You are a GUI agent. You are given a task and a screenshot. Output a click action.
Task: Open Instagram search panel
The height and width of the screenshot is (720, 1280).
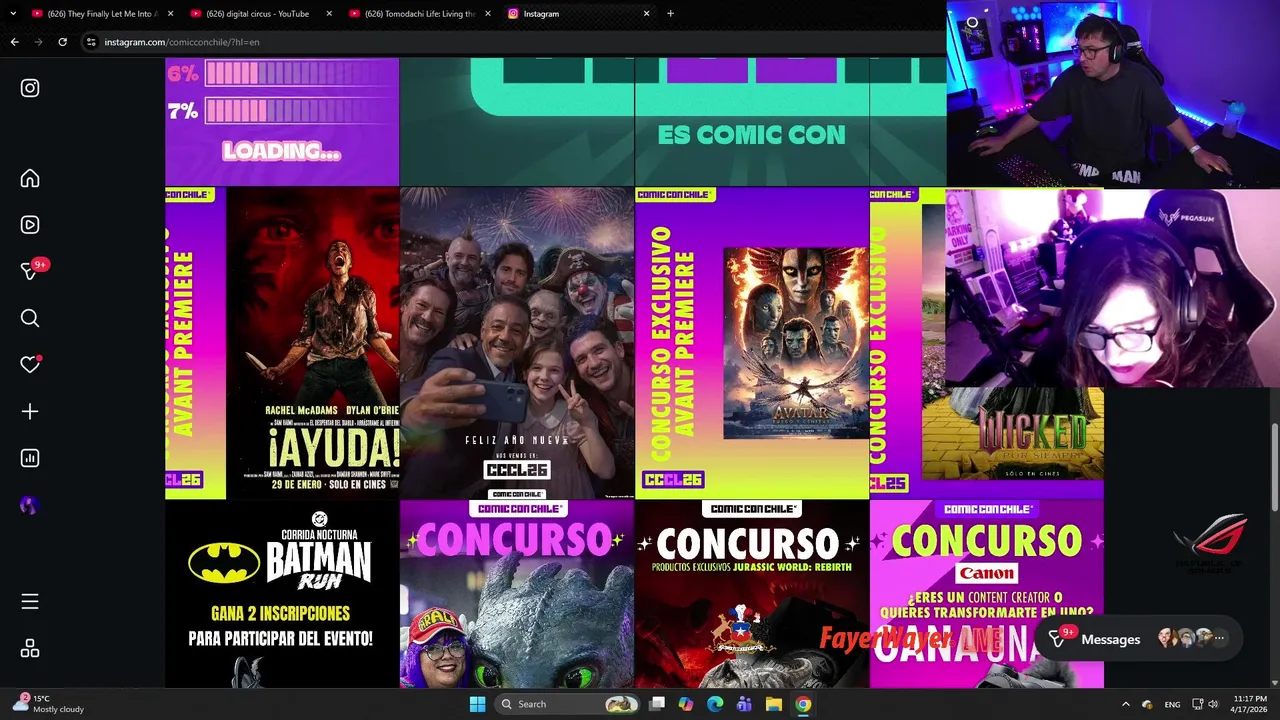coord(30,318)
